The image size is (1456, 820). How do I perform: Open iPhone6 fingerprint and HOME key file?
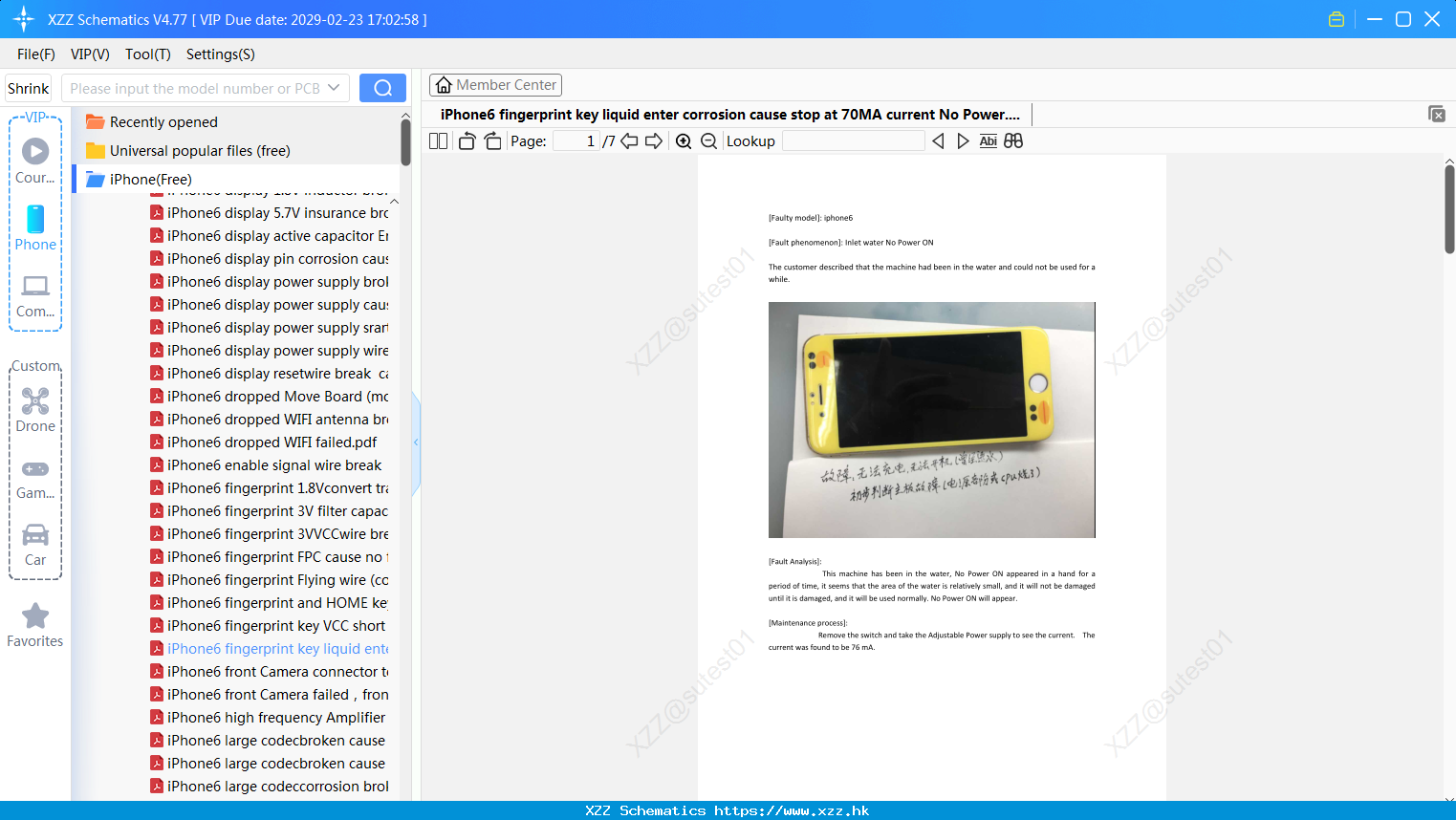pos(270,603)
